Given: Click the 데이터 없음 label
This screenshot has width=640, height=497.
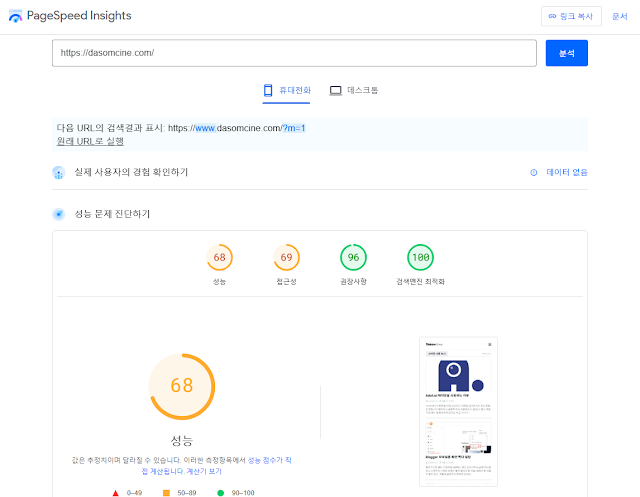Looking at the screenshot, I should (x=567, y=173).
